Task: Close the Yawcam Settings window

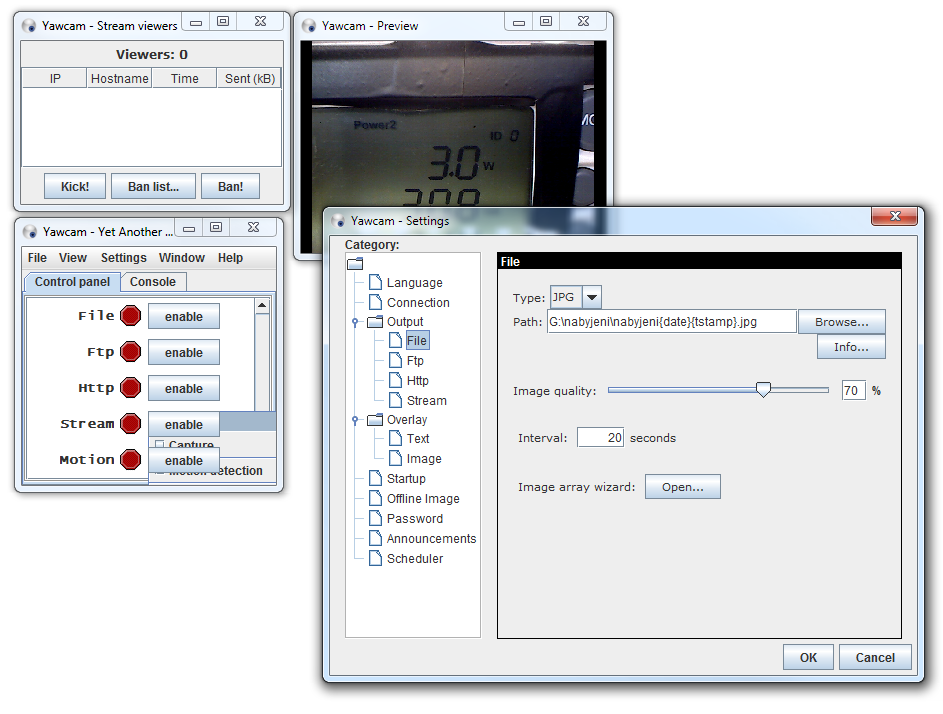Action: pos(895,217)
